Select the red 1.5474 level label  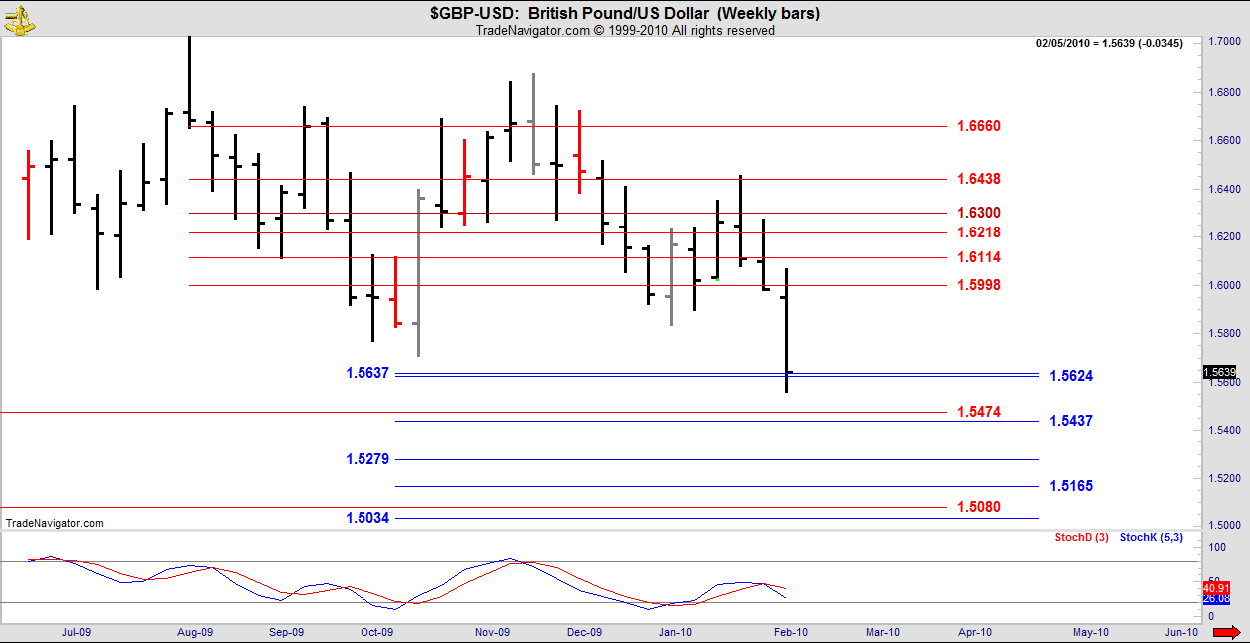(x=978, y=412)
